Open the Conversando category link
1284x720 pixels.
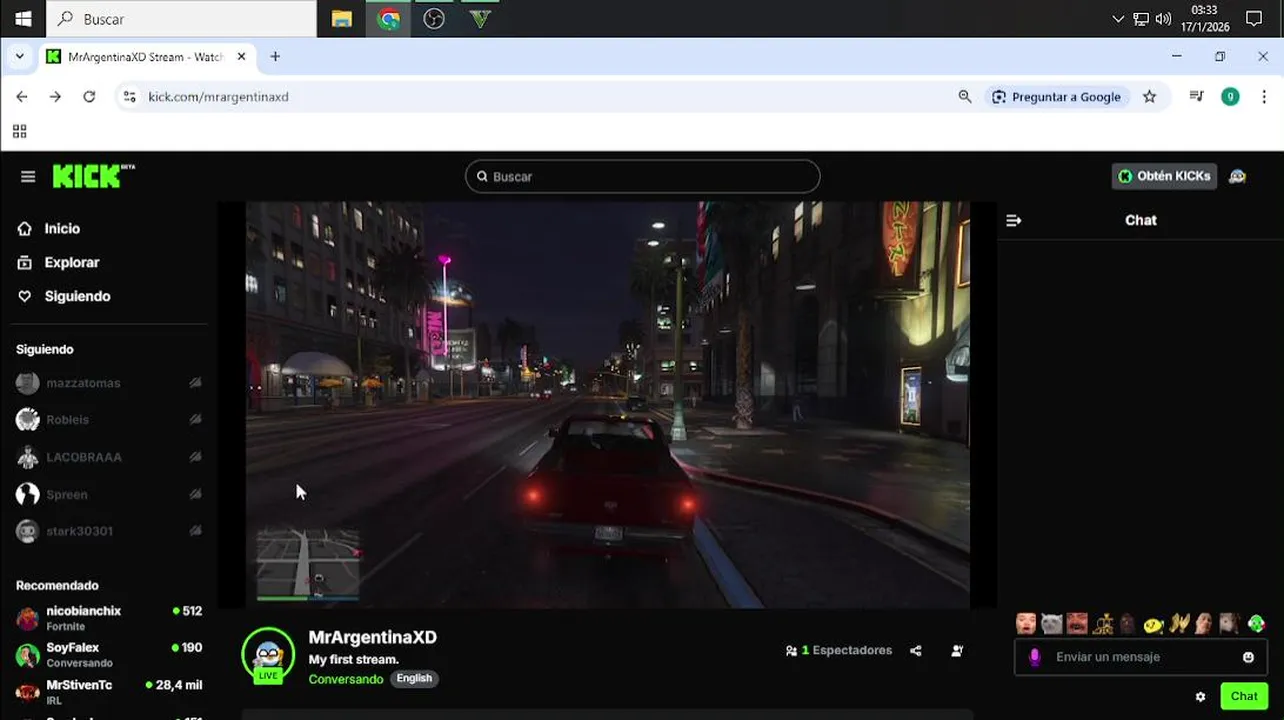click(346, 679)
